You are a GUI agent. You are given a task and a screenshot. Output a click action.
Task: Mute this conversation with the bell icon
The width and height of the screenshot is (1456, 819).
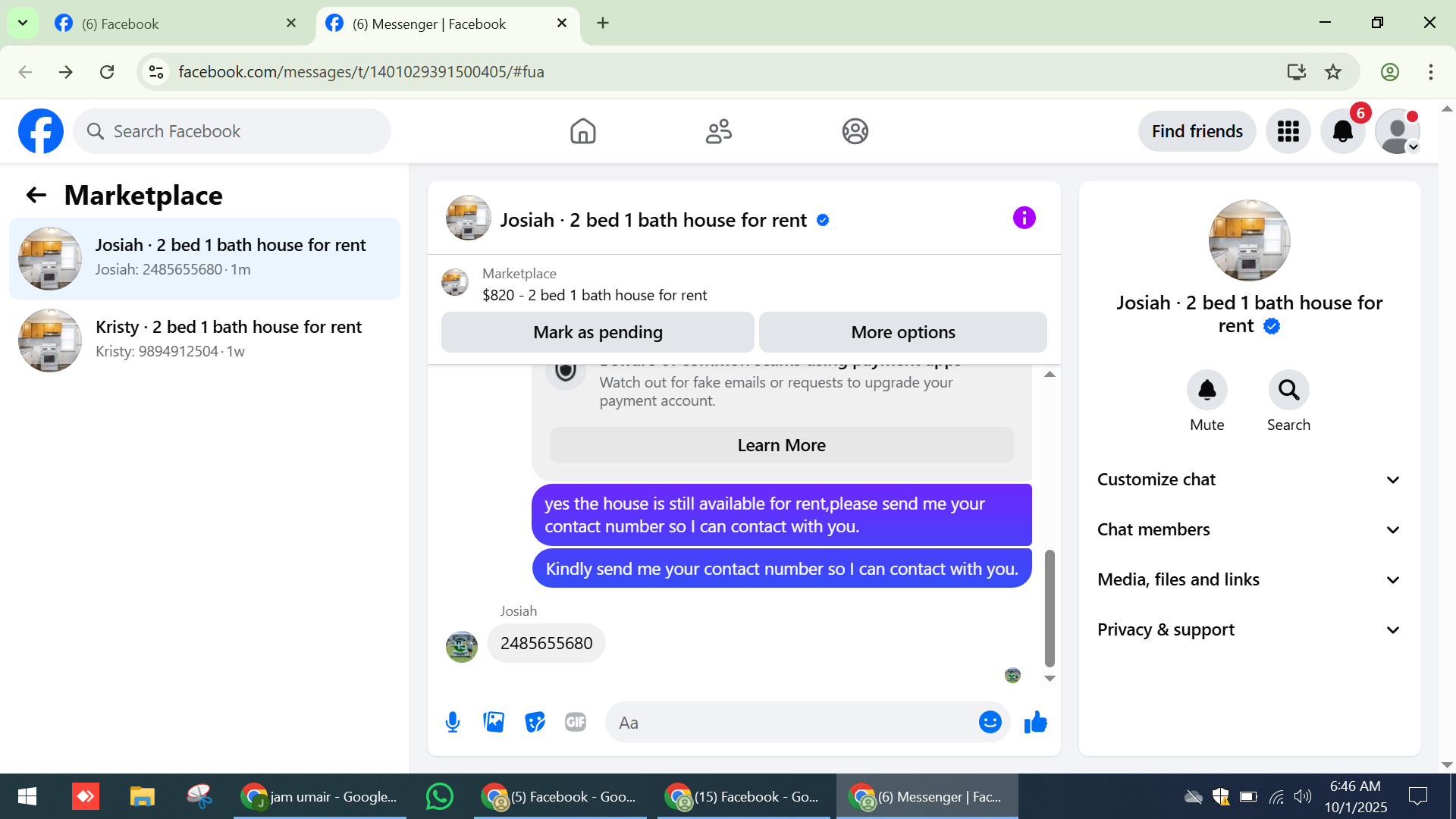(x=1207, y=390)
